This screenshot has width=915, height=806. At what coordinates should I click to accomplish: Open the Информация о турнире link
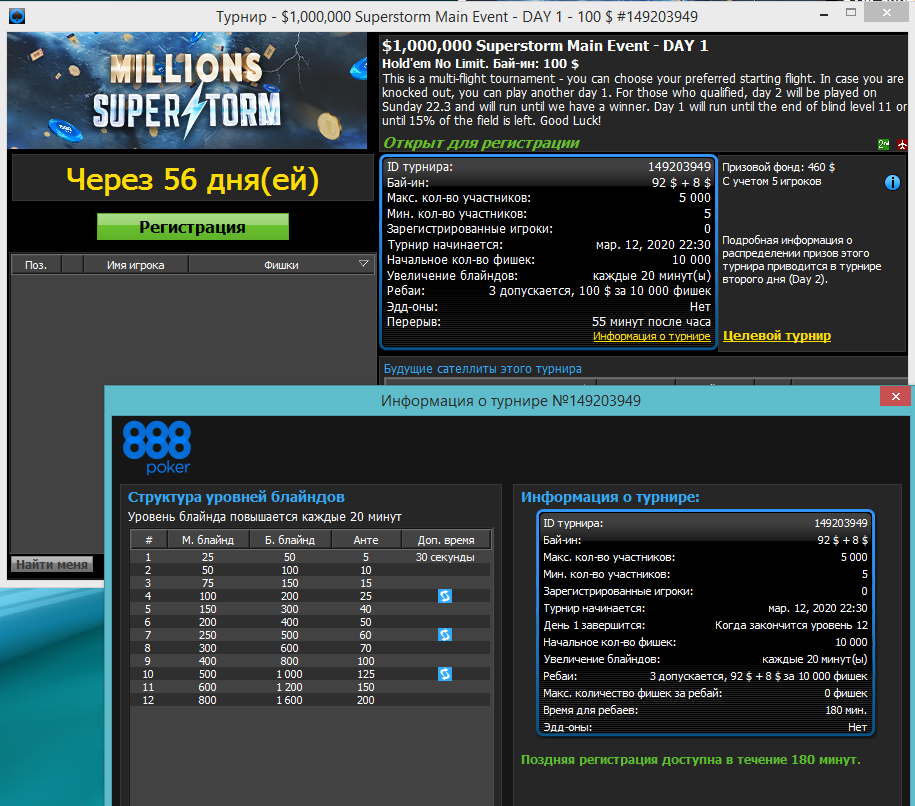click(651, 336)
